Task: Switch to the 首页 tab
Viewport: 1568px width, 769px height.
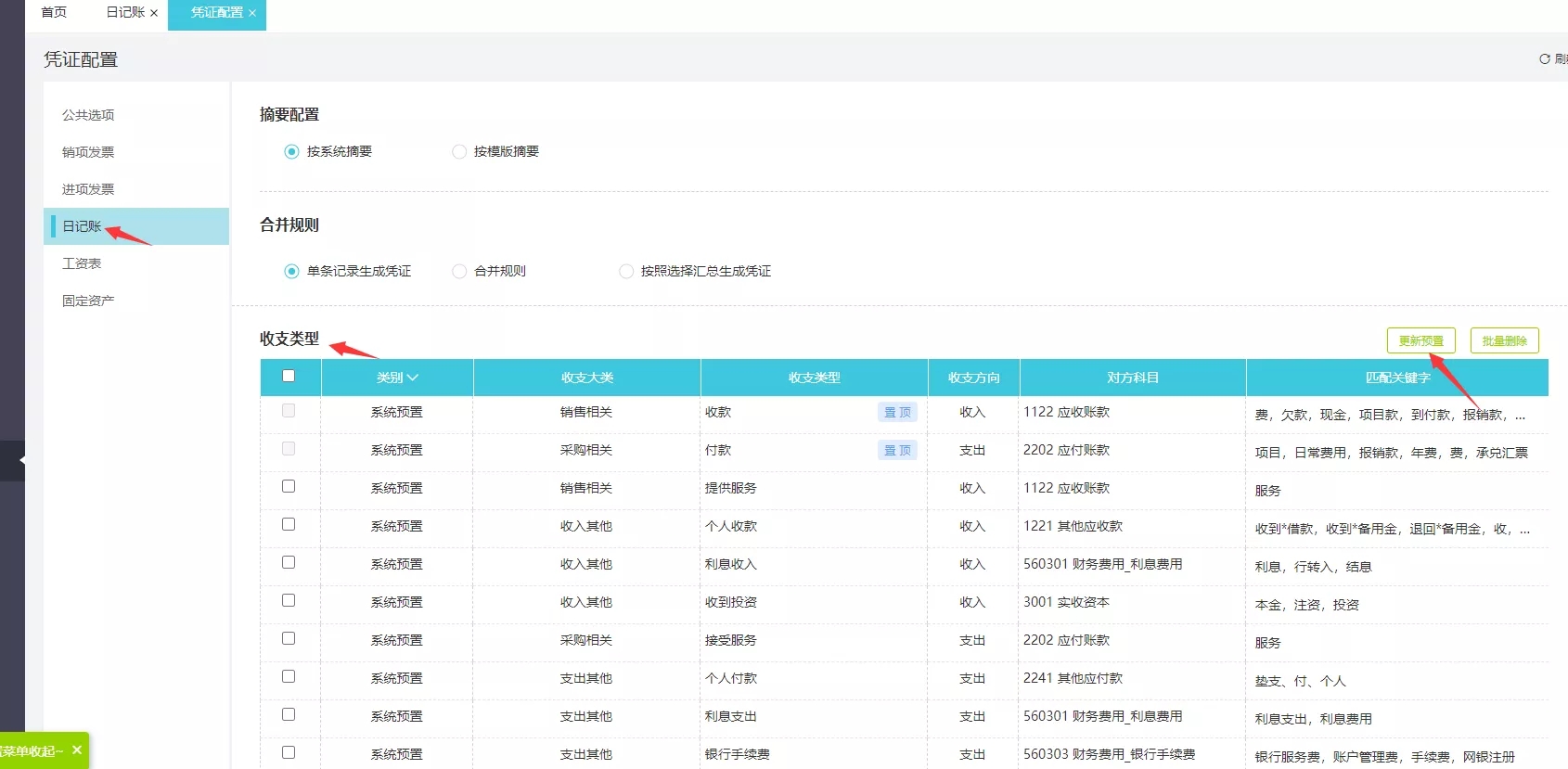Action: coord(54,12)
